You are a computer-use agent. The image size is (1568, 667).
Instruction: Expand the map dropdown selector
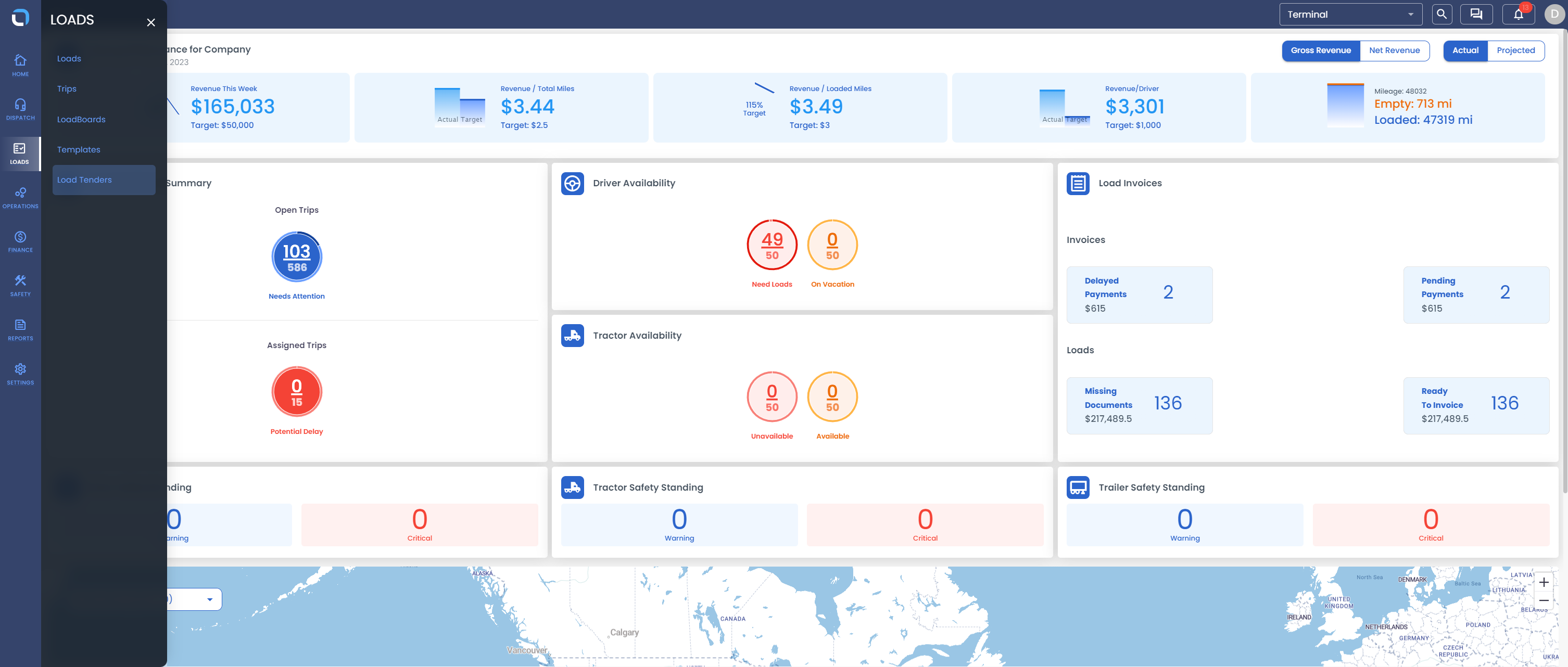click(x=194, y=599)
